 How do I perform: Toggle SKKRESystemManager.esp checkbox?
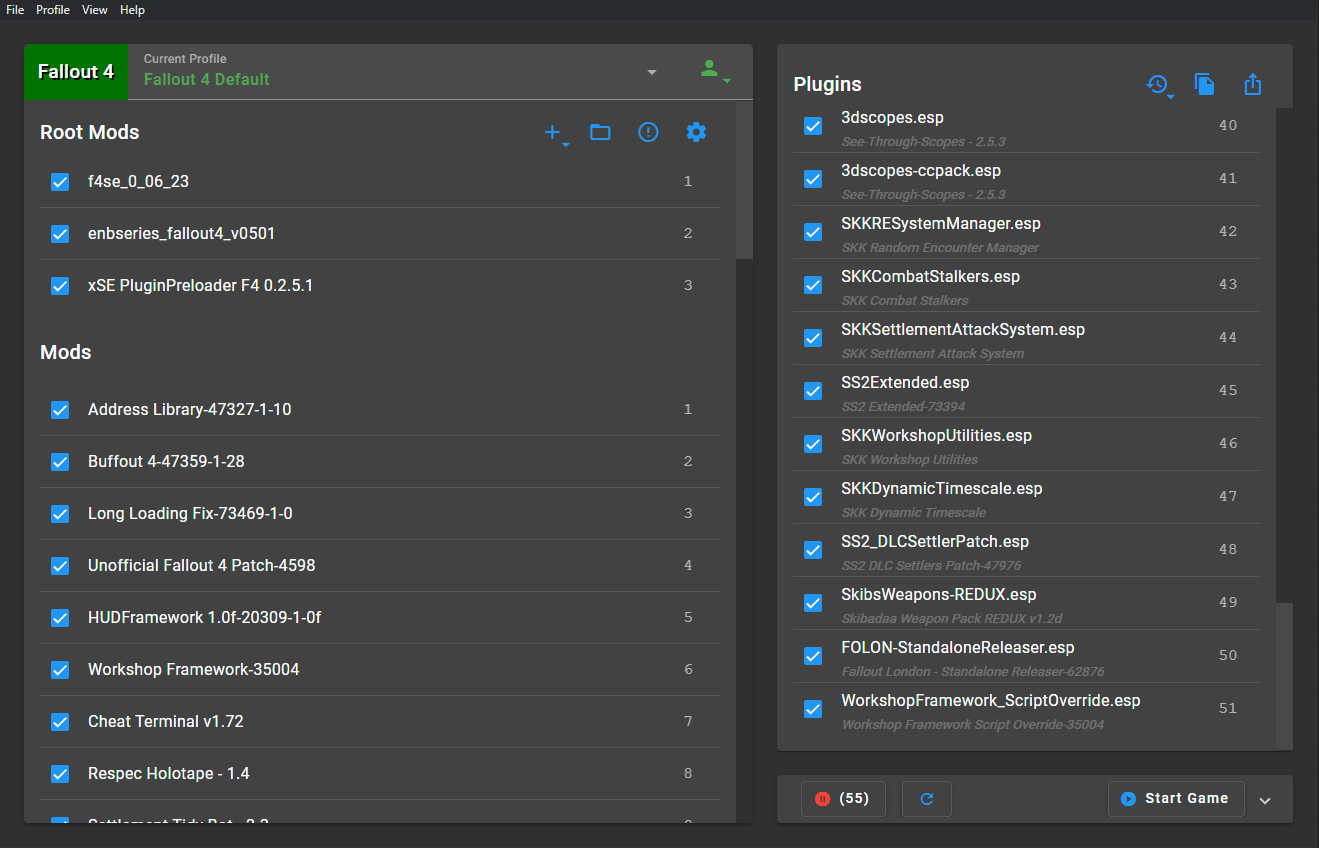pyautogui.click(x=813, y=232)
